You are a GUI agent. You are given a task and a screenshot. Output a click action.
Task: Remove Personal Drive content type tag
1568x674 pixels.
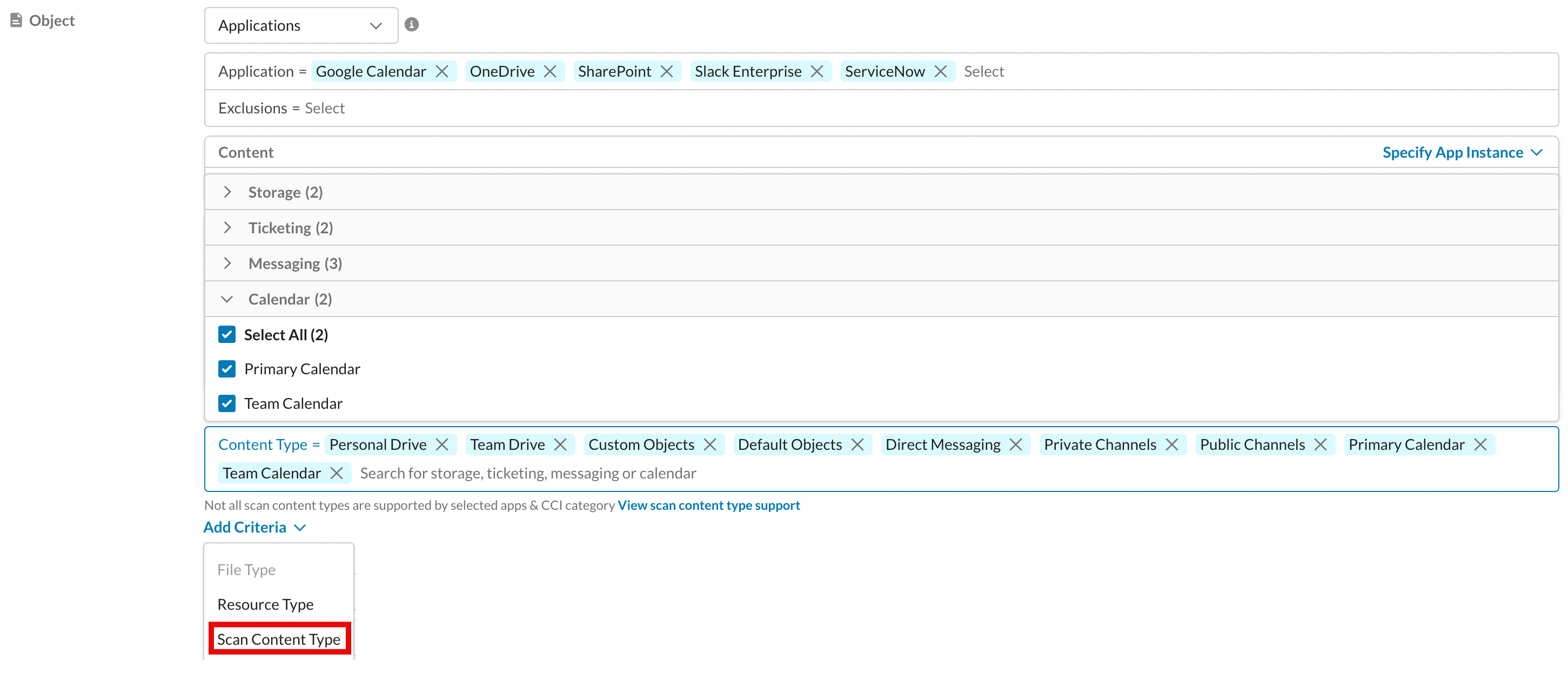(x=443, y=444)
